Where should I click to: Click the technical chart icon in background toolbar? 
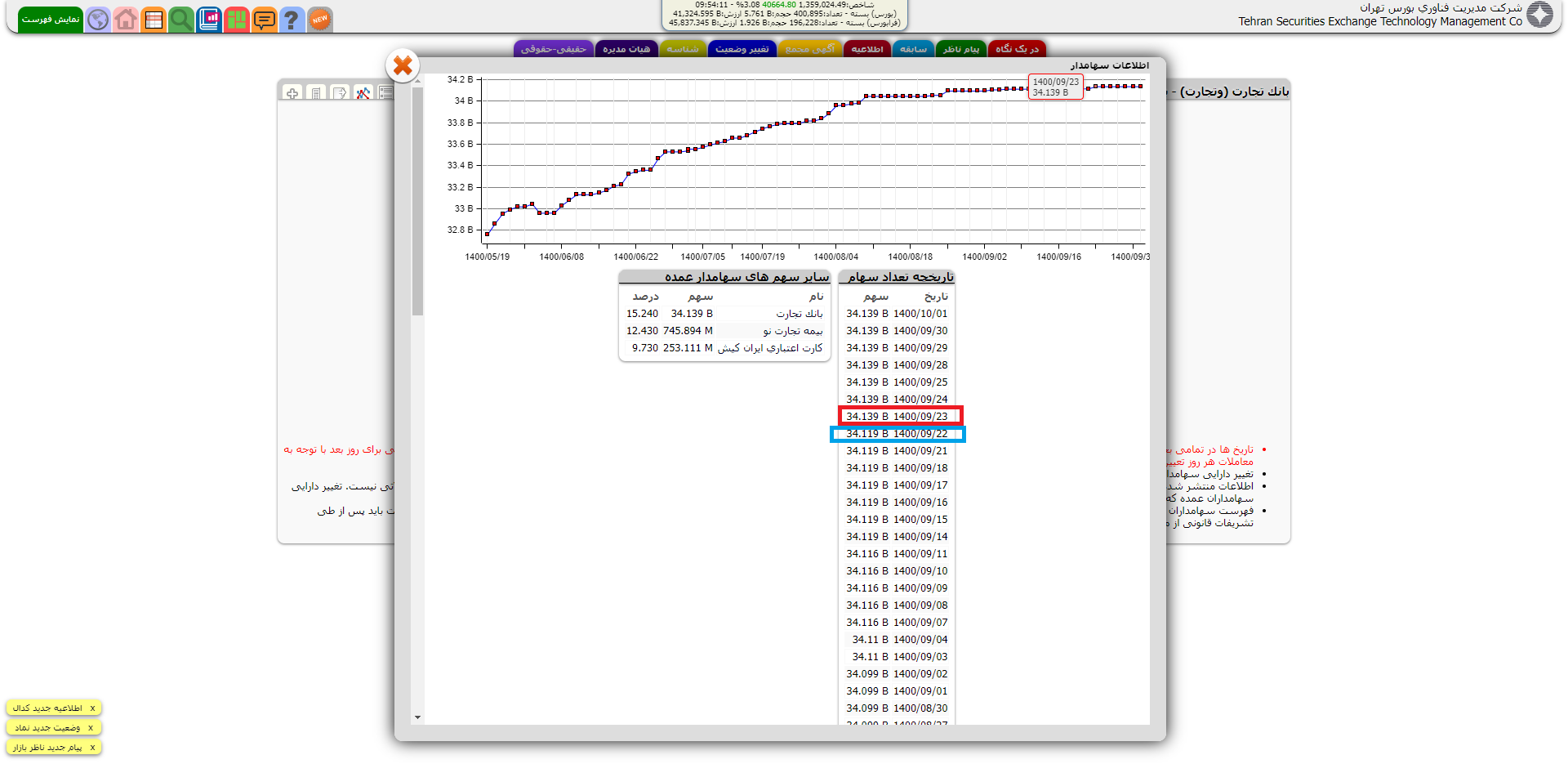click(363, 93)
